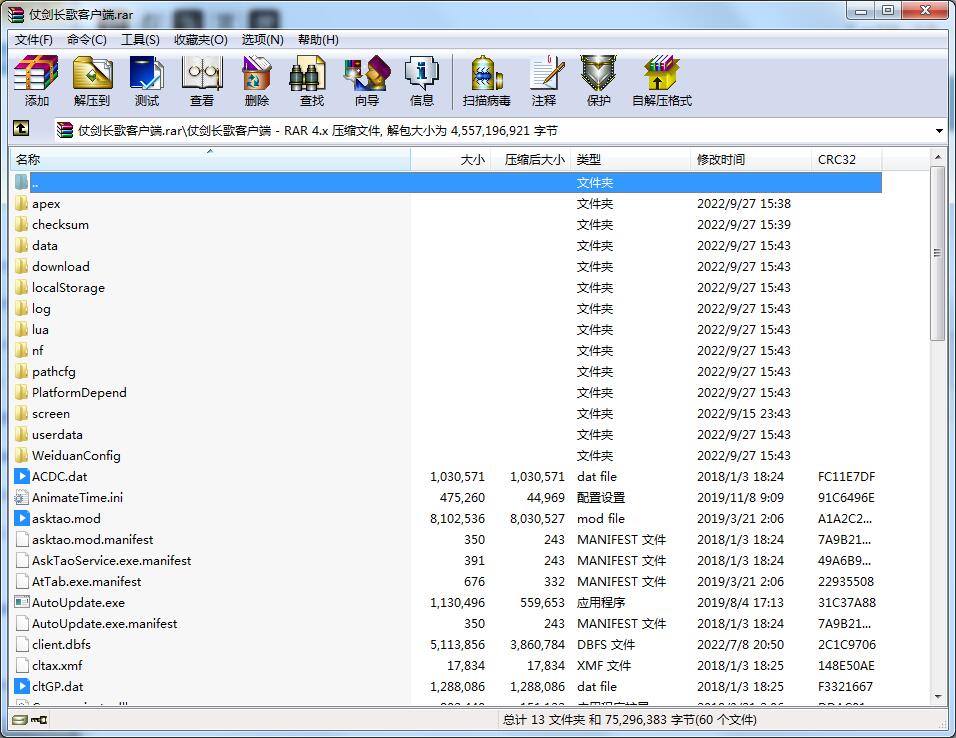The image size is (956, 738).
Task: Select the AnimateTime.ini file icon
Action: click(x=21, y=497)
